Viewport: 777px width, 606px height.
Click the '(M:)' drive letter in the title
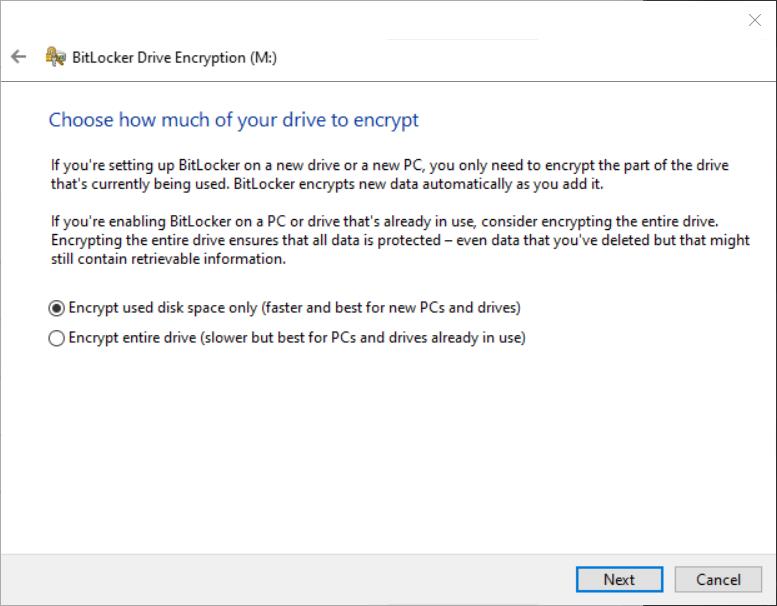(x=262, y=57)
